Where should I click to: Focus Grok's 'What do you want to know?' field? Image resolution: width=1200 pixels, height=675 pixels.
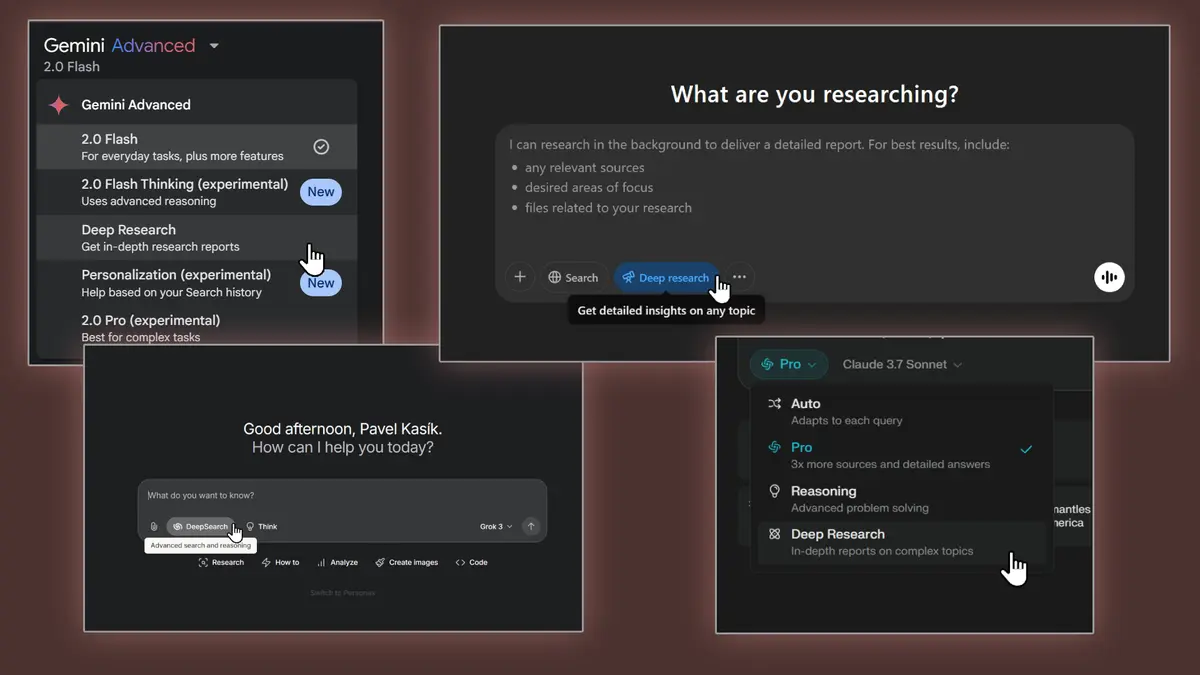342,496
